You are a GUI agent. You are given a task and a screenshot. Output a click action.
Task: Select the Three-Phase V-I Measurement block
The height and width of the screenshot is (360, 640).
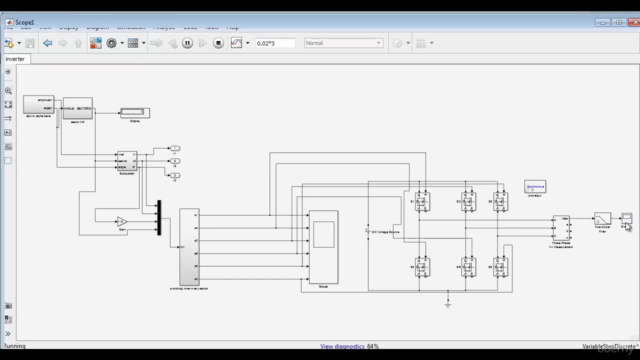tap(561, 228)
